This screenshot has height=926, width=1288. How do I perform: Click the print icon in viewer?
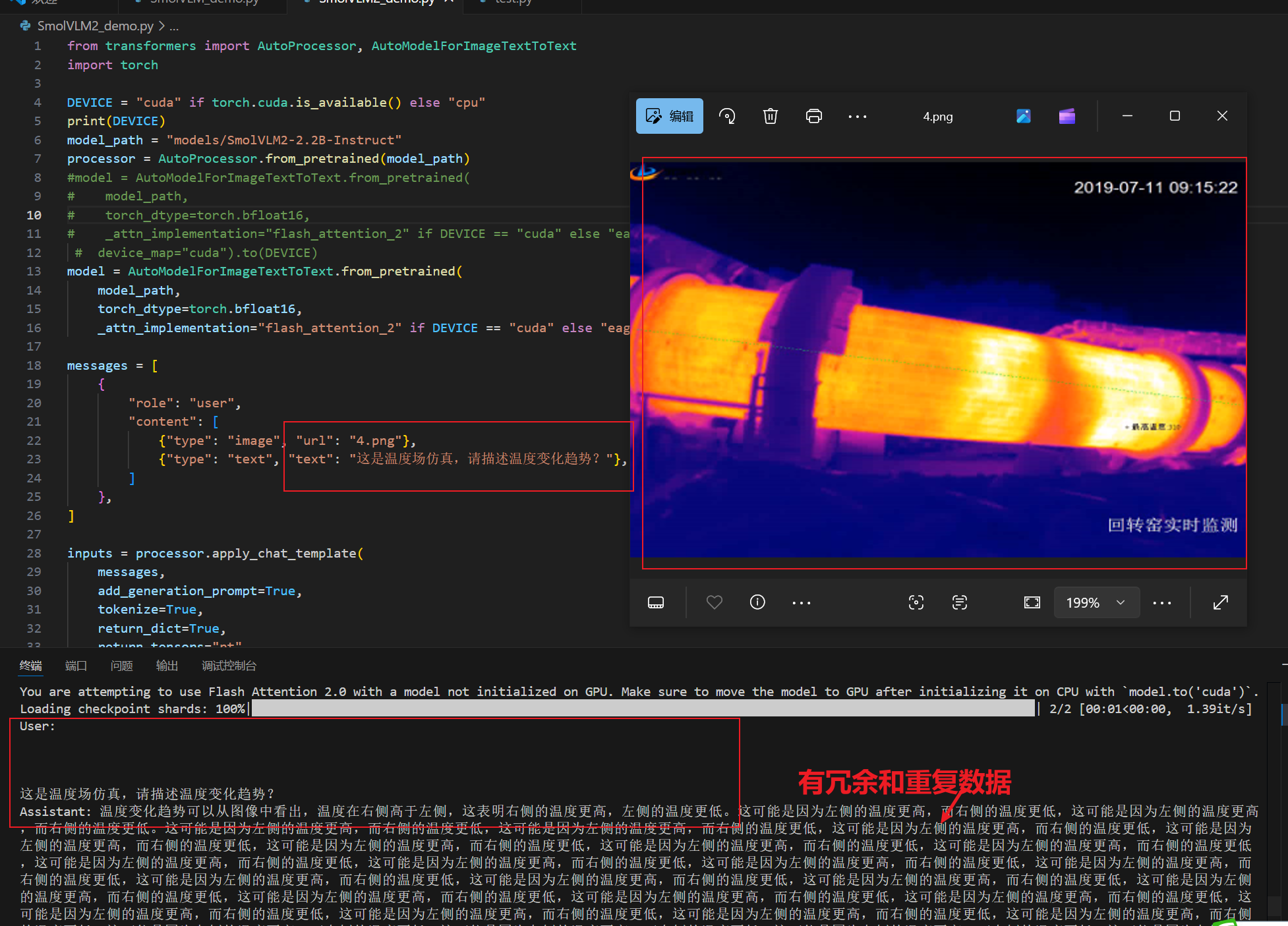click(813, 117)
